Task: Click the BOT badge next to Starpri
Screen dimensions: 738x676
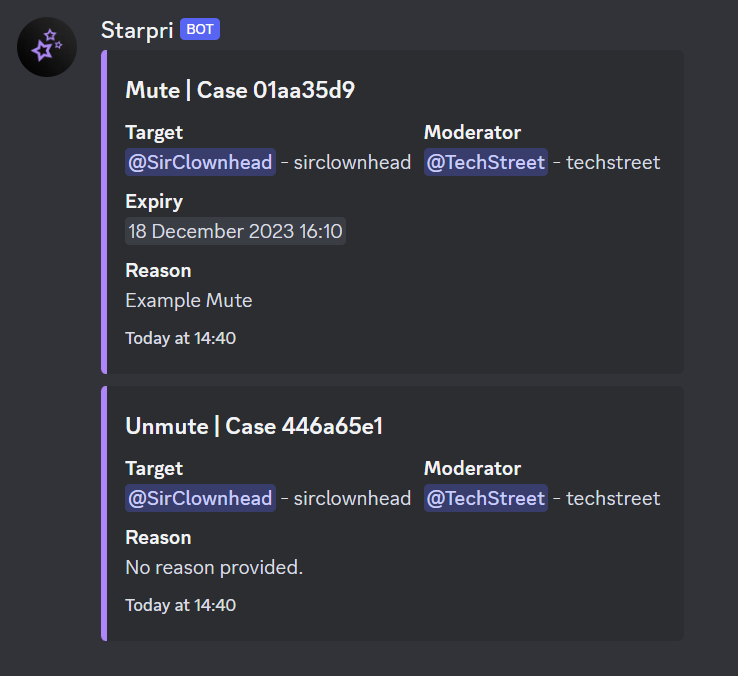Action: click(x=200, y=30)
